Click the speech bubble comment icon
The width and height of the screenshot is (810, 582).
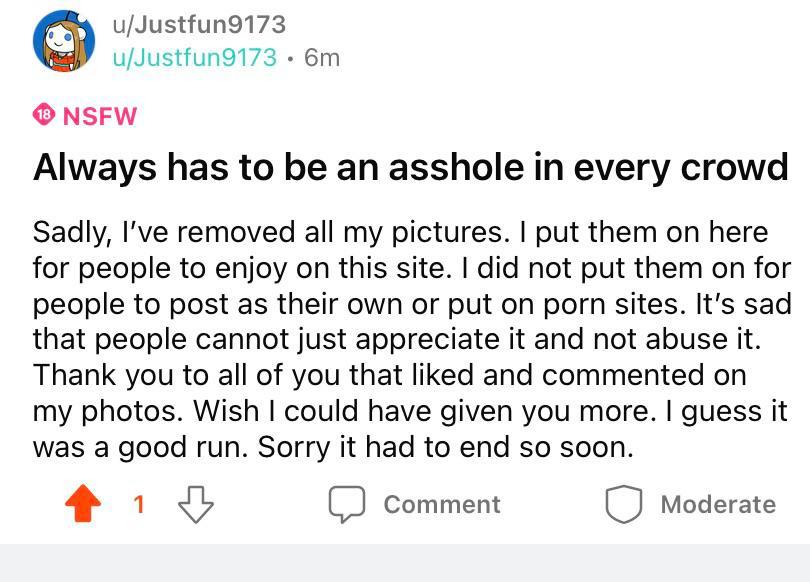pyautogui.click(x=346, y=504)
